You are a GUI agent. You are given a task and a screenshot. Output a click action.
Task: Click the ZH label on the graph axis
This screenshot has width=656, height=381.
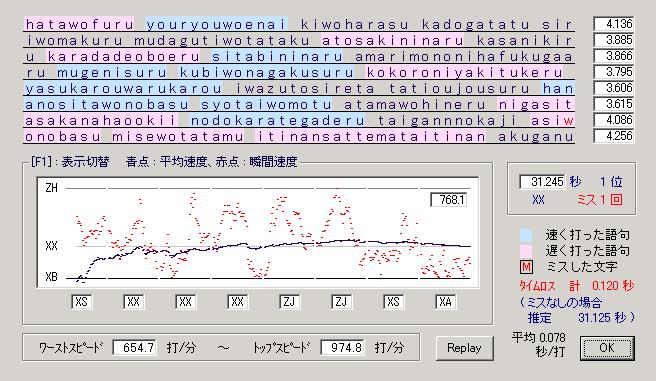click(51, 188)
